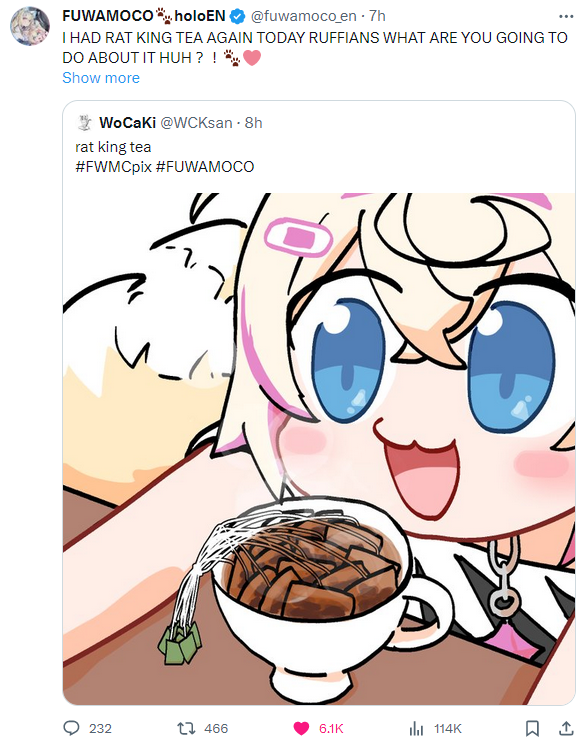The image size is (587, 747).
Task: Expand tweet with Show more
Action: (x=101, y=78)
